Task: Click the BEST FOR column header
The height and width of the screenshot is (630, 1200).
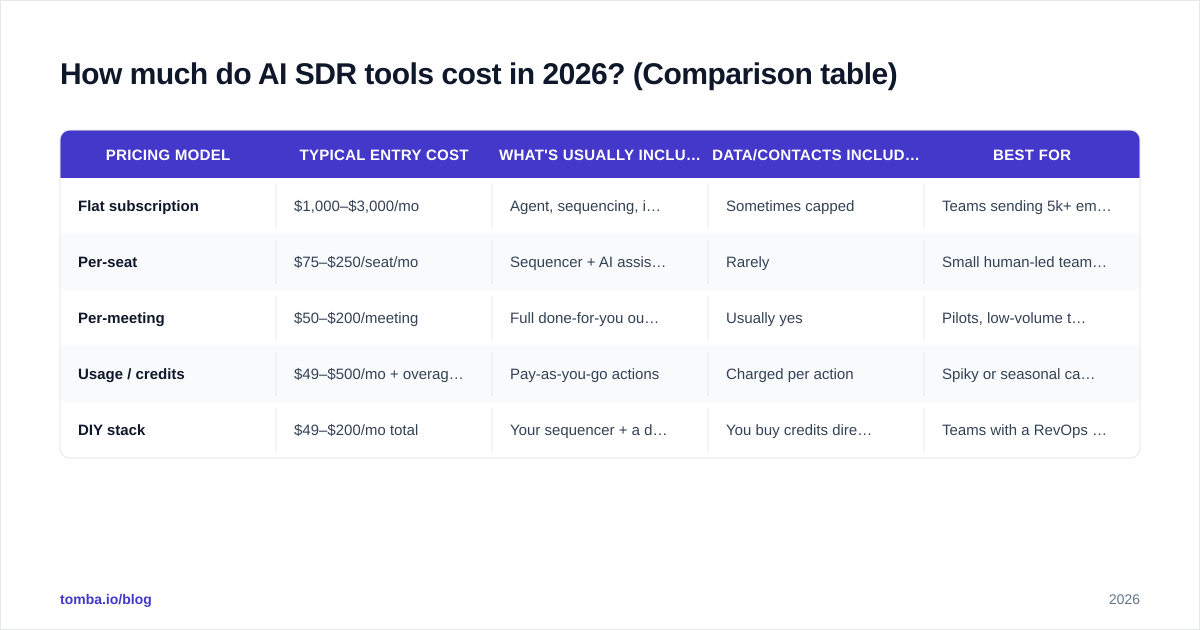Action: [1032, 155]
